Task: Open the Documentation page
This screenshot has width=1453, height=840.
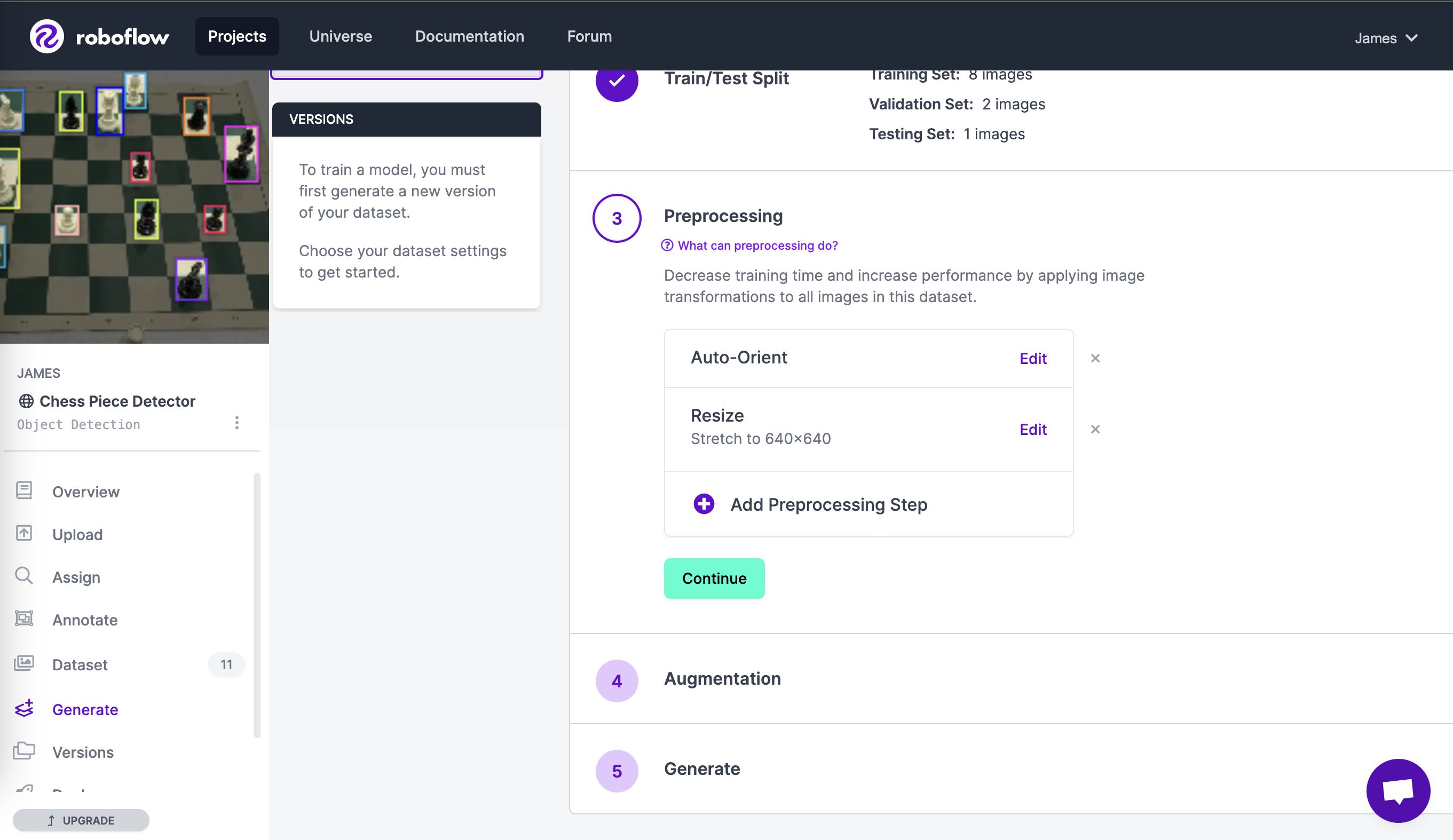Action: pyautogui.click(x=469, y=36)
